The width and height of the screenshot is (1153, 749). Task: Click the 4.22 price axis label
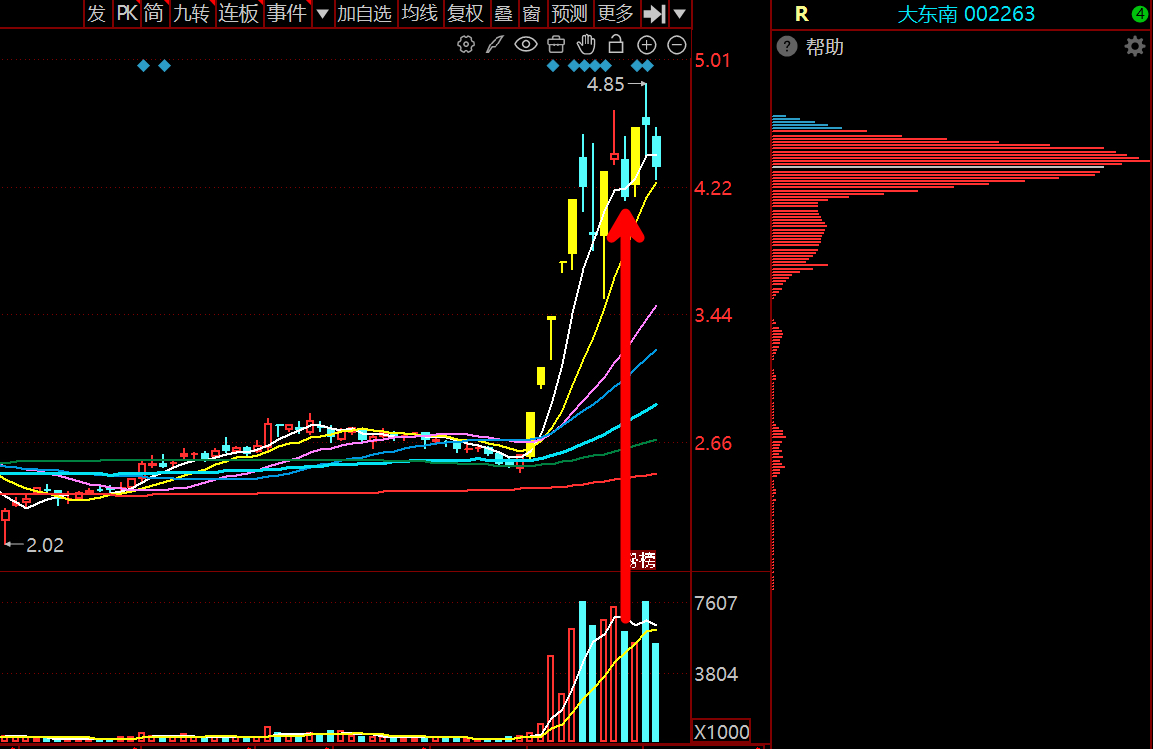713,188
